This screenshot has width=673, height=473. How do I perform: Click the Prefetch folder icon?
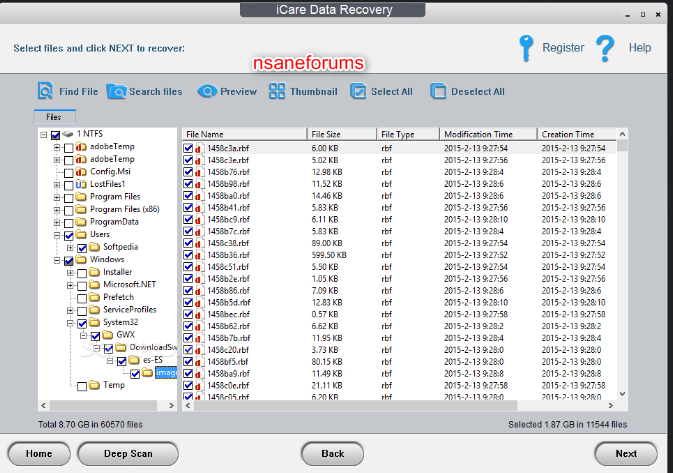tap(94, 297)
